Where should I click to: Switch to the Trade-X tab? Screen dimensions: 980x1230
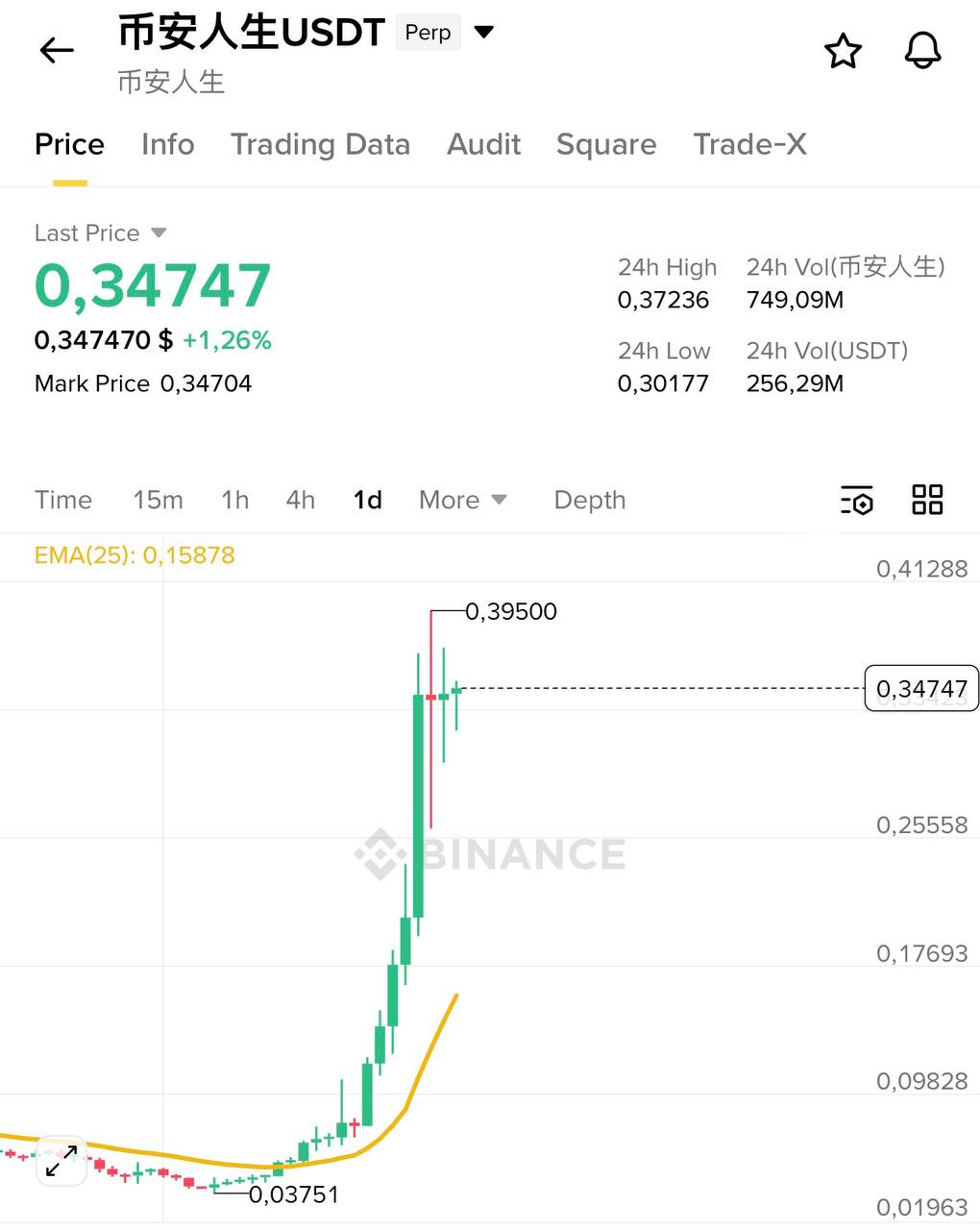749,144
